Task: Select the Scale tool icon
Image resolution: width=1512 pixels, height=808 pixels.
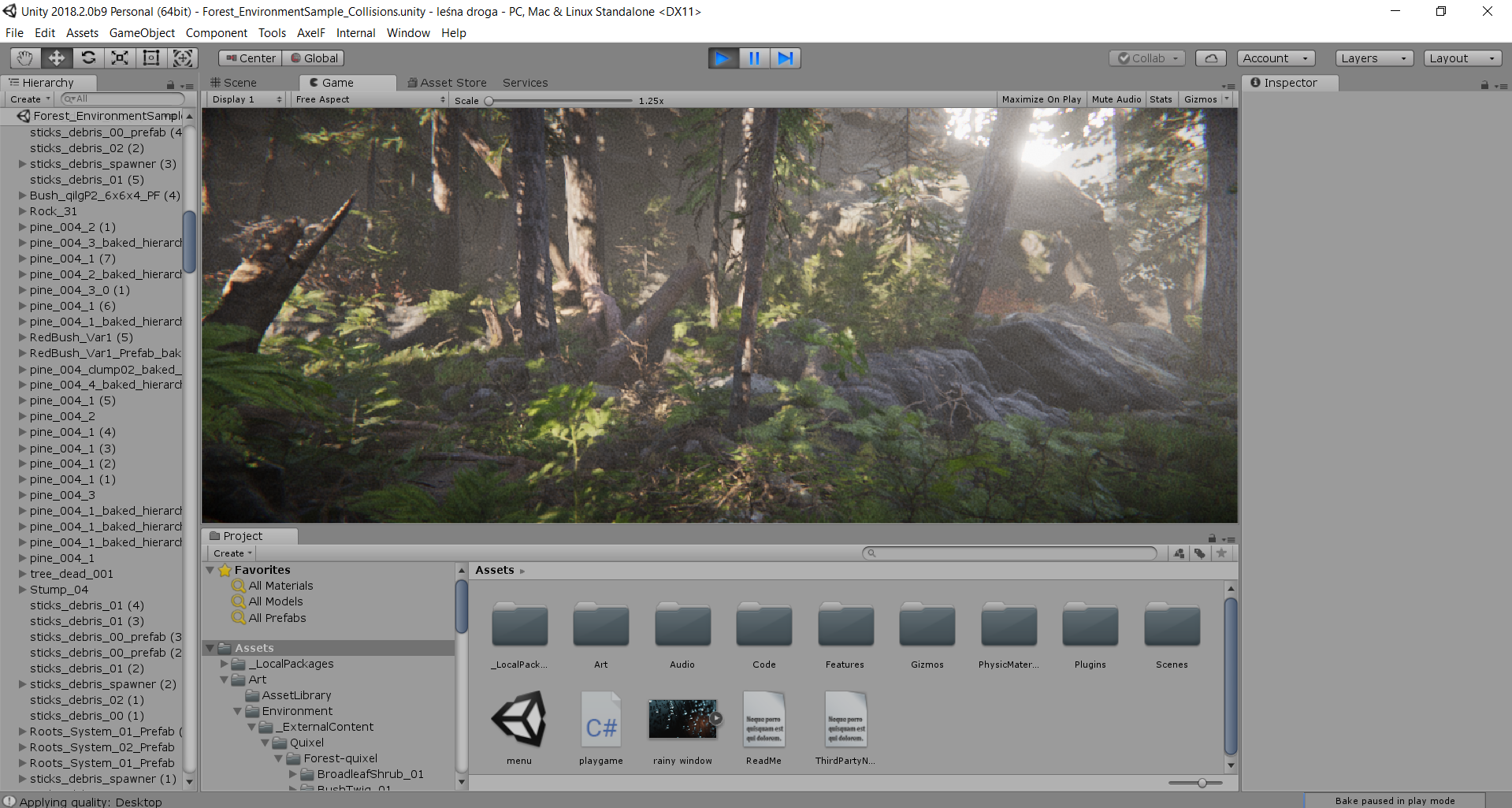Action: 120,58
